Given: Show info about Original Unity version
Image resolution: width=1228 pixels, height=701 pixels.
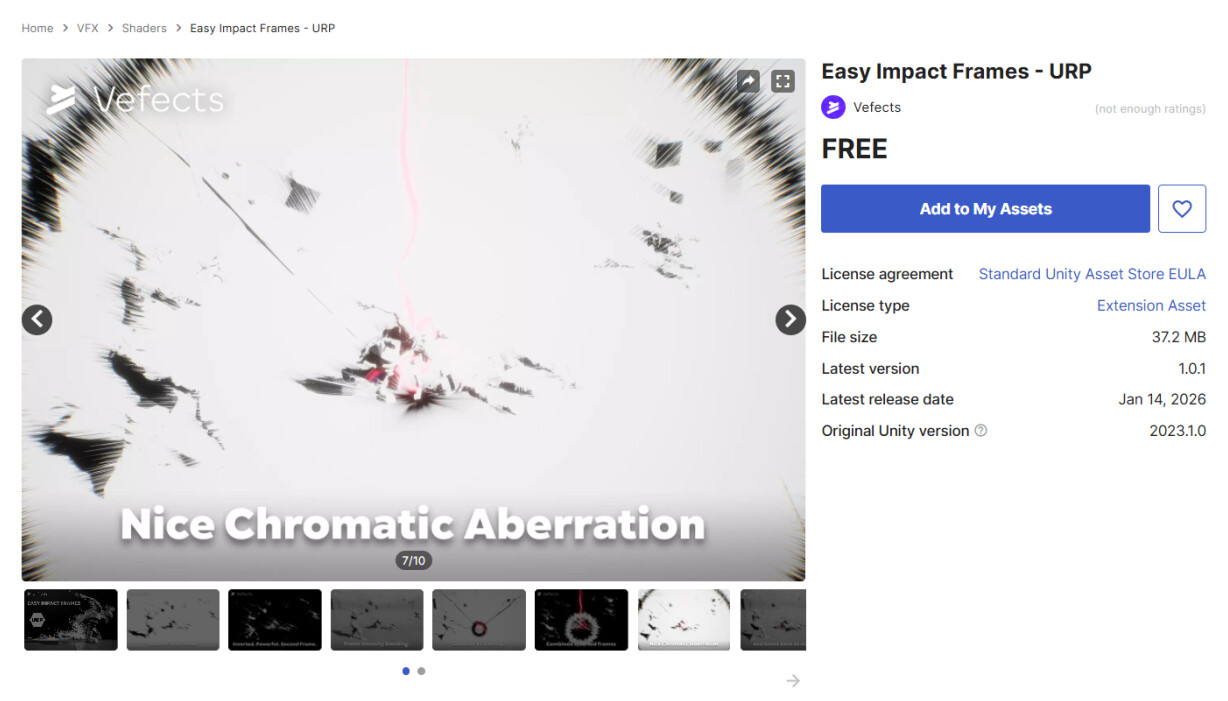Looking at the screenshot, I should click(981, 431).
